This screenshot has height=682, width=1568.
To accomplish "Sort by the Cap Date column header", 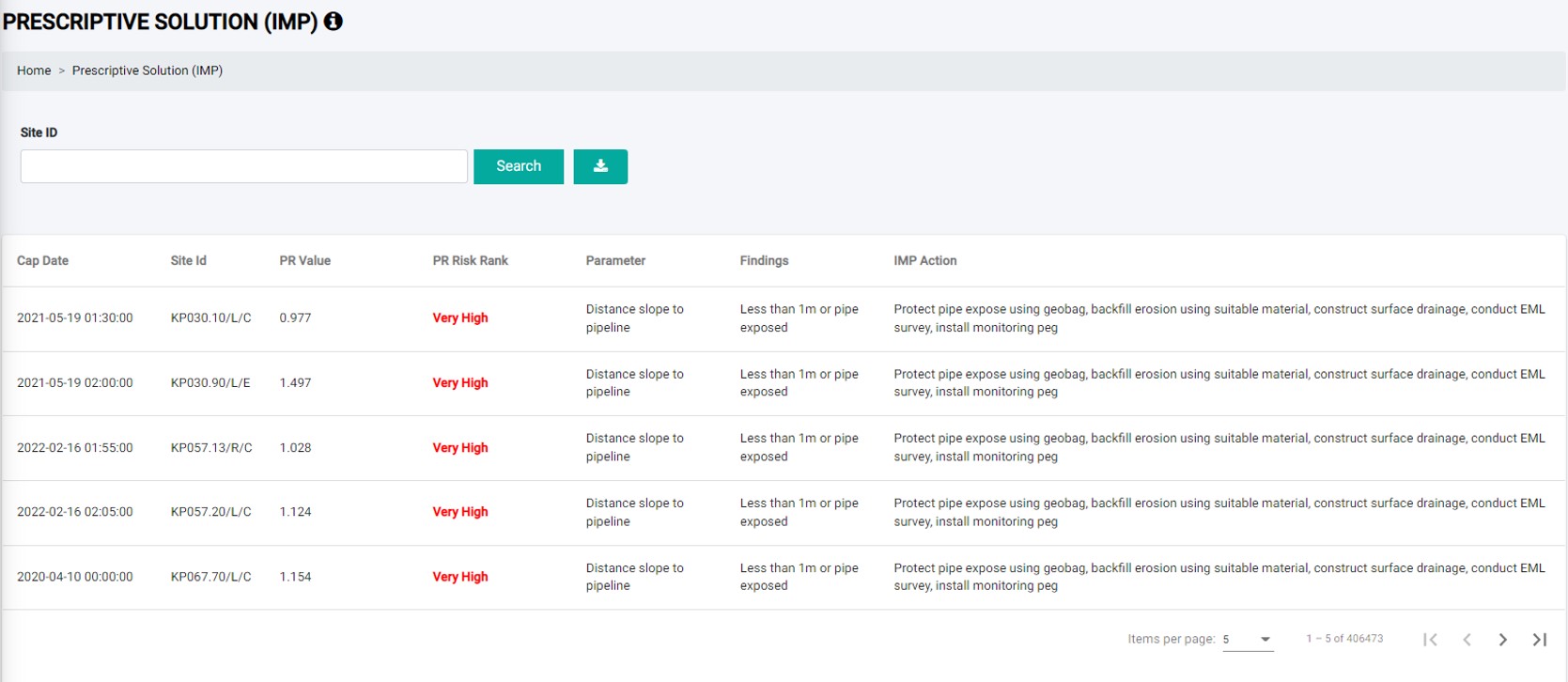I will click(42, 261).
